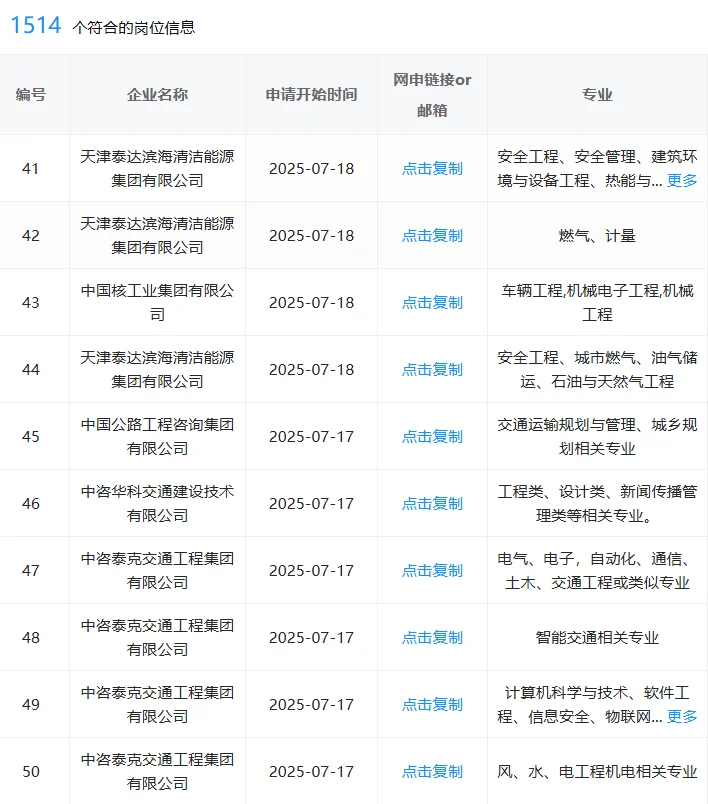
Task: Click the date 2025-07-17 in row 50
Action: 312,772
